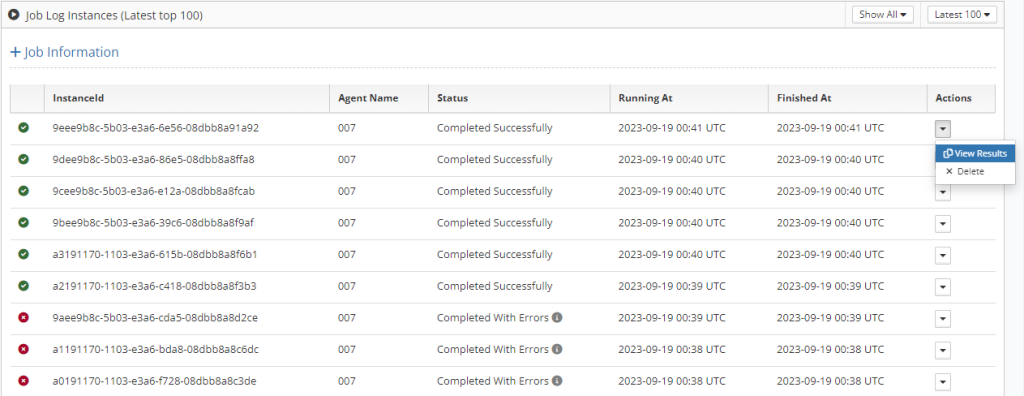Open actions dropdown for instance a1191170
This screenshot has width=1024, height=396.
[942, 351]
